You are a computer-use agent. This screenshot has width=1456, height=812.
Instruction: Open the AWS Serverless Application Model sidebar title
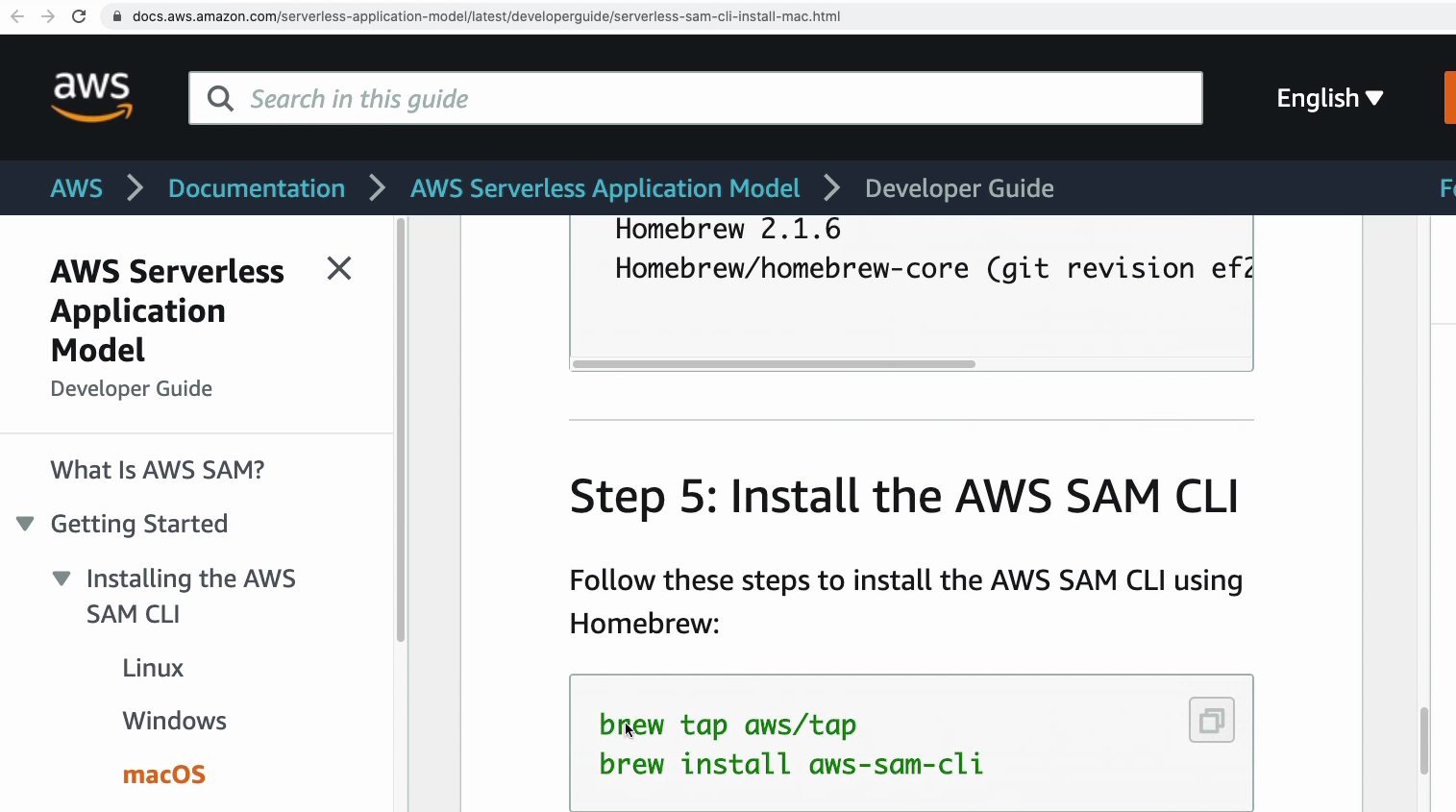tap(167, 310)
